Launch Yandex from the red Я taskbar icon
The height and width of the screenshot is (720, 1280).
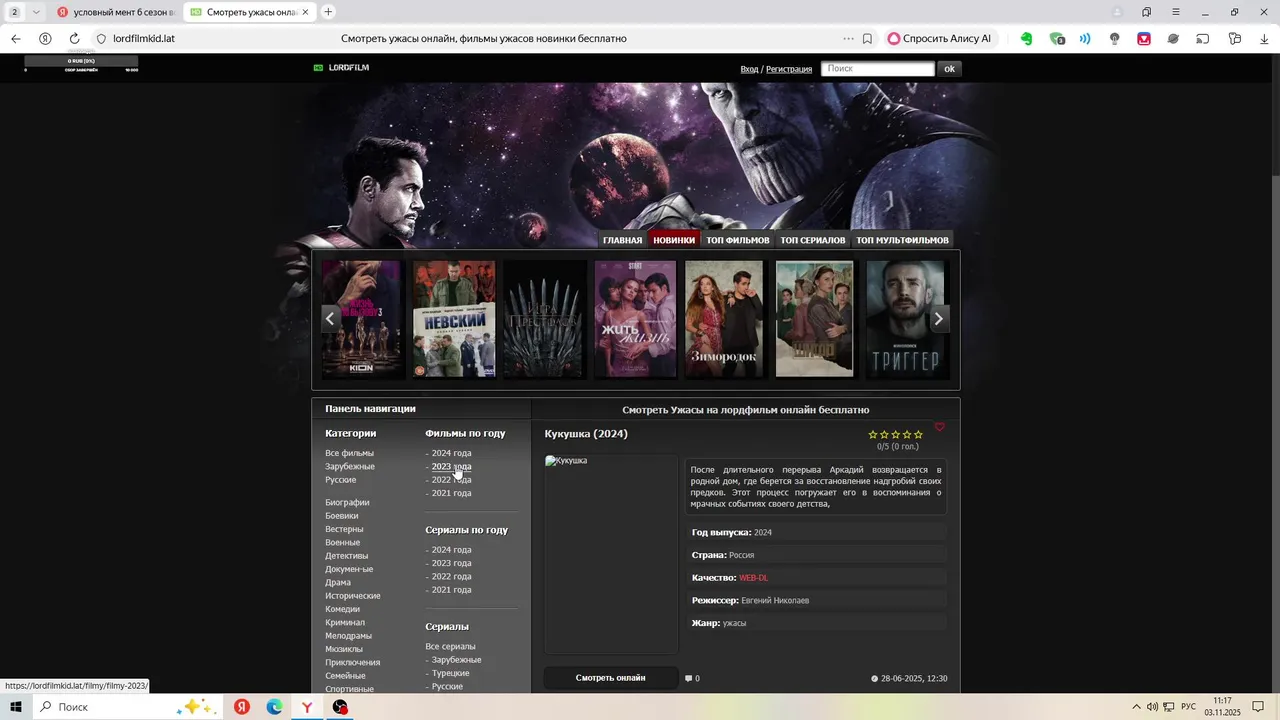[x=242, y=707]
